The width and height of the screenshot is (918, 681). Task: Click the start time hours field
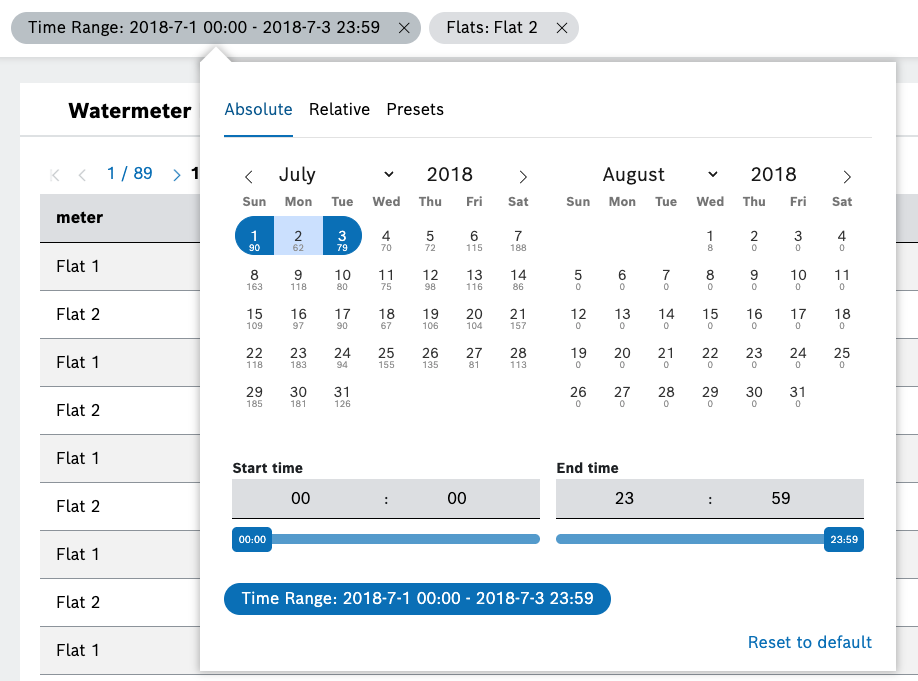tap(301, 498)
